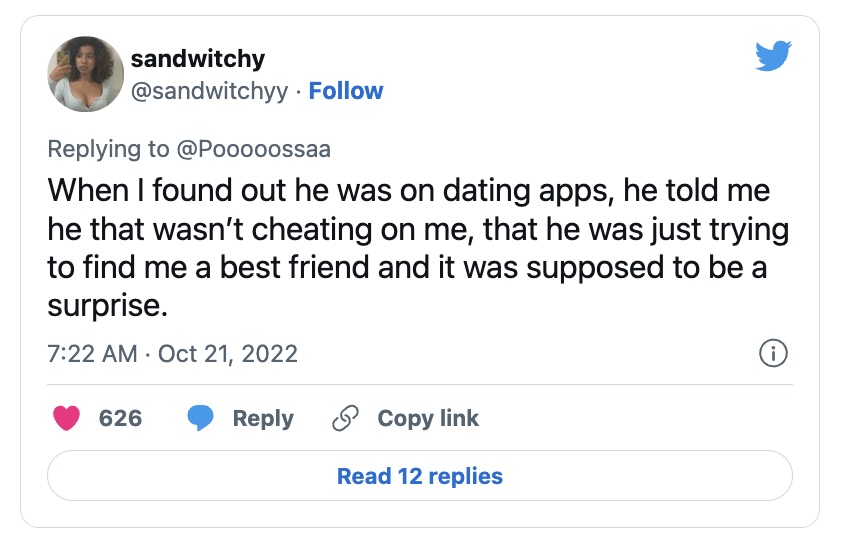
Task: Open Read 12 replies
Action: [x=420, y=476]
